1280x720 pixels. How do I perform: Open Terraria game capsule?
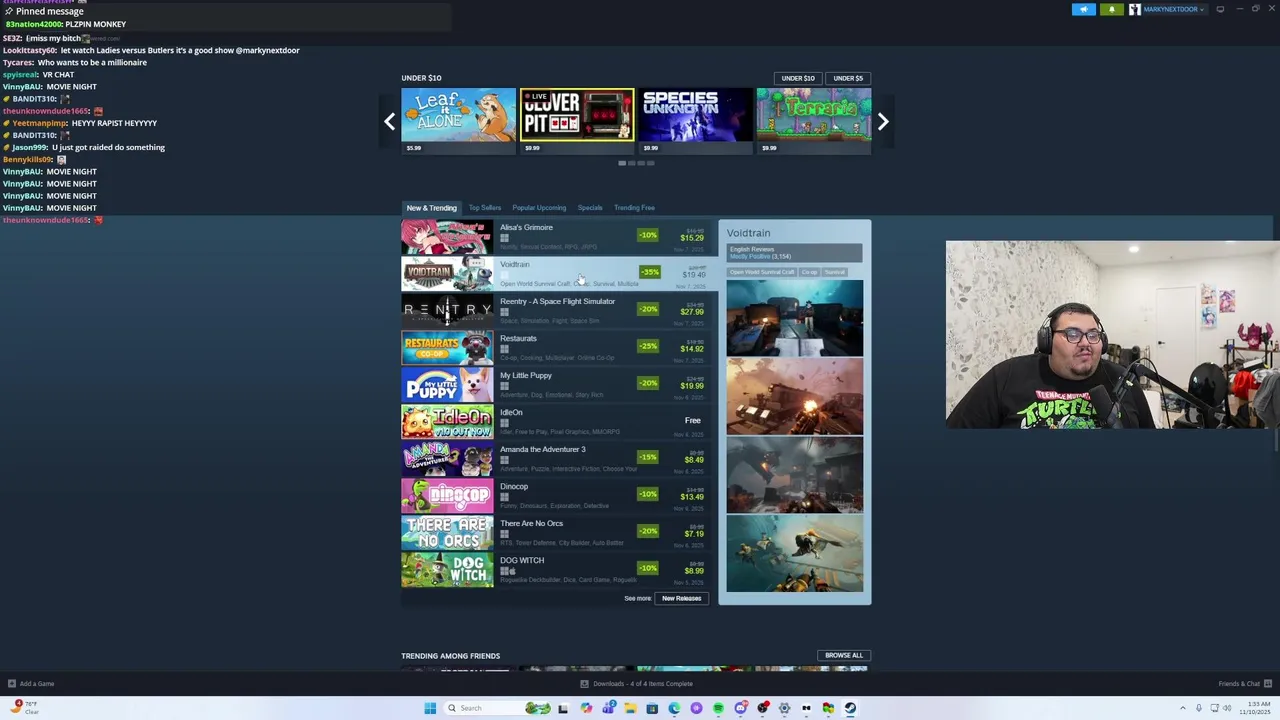pyautogui.click(x=813, y=121)
